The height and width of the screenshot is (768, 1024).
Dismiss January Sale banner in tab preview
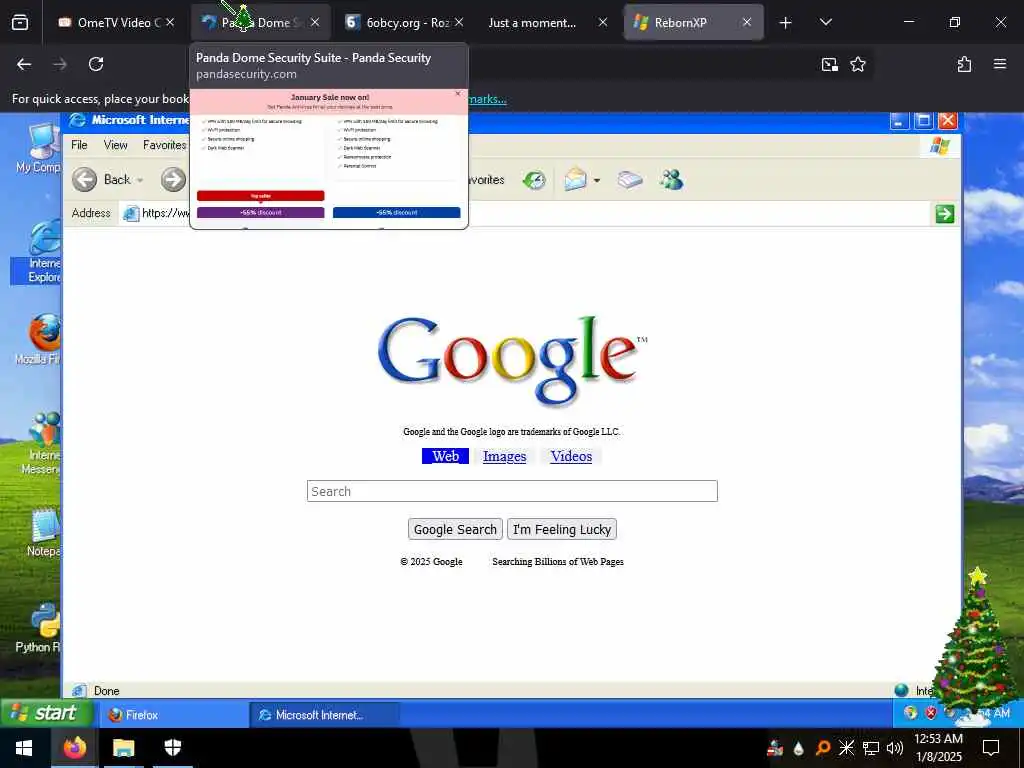point(458,94)
